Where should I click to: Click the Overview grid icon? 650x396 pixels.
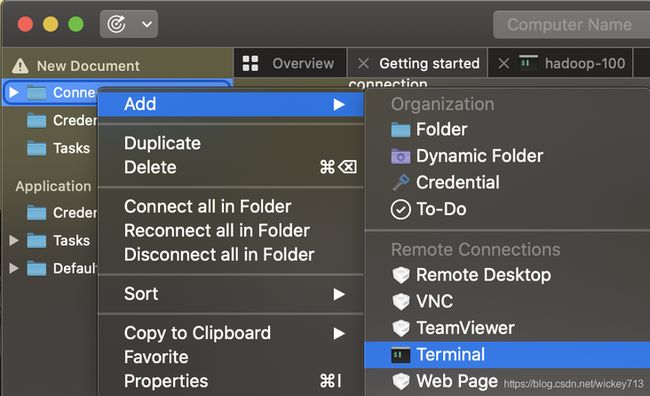[250, 63]
